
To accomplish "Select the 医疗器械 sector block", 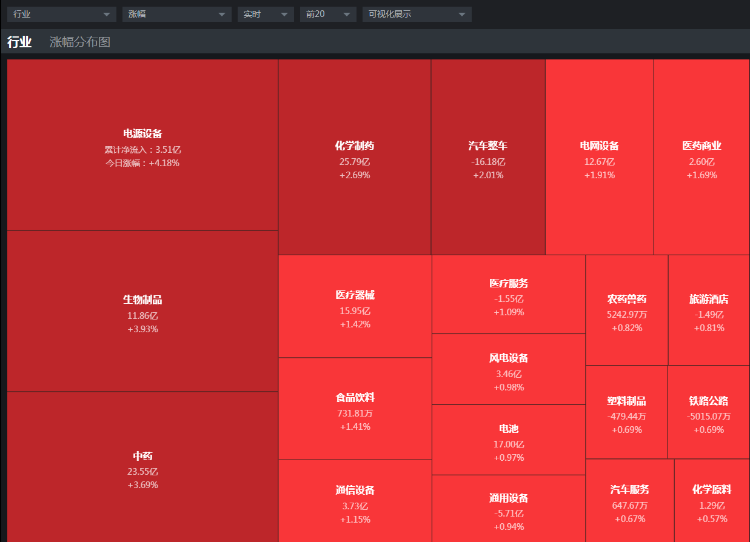I will tap(354, 308).
